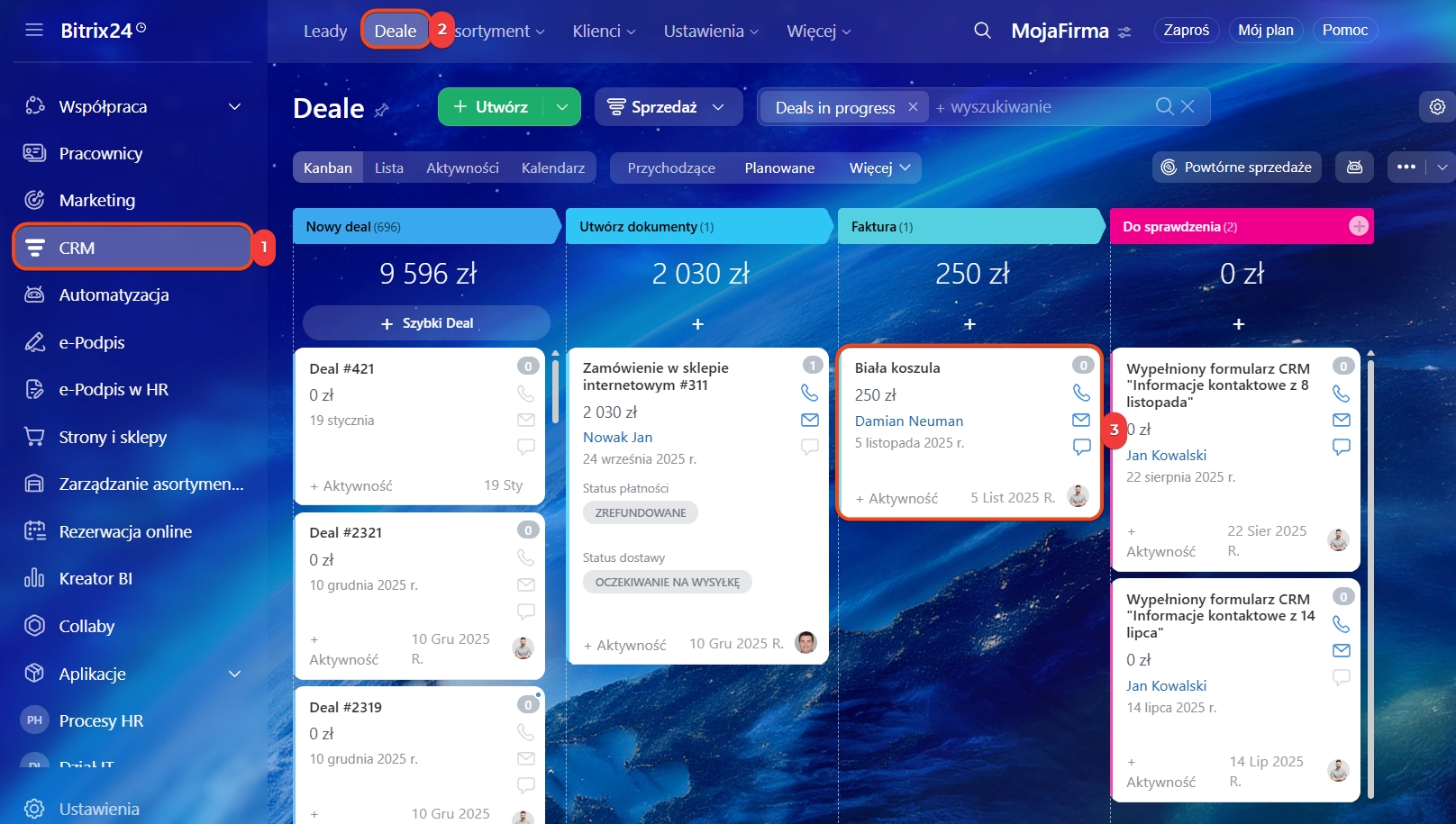
Task: Expand the Aplikacje sidebar section
Action: [x=234, y=674]
